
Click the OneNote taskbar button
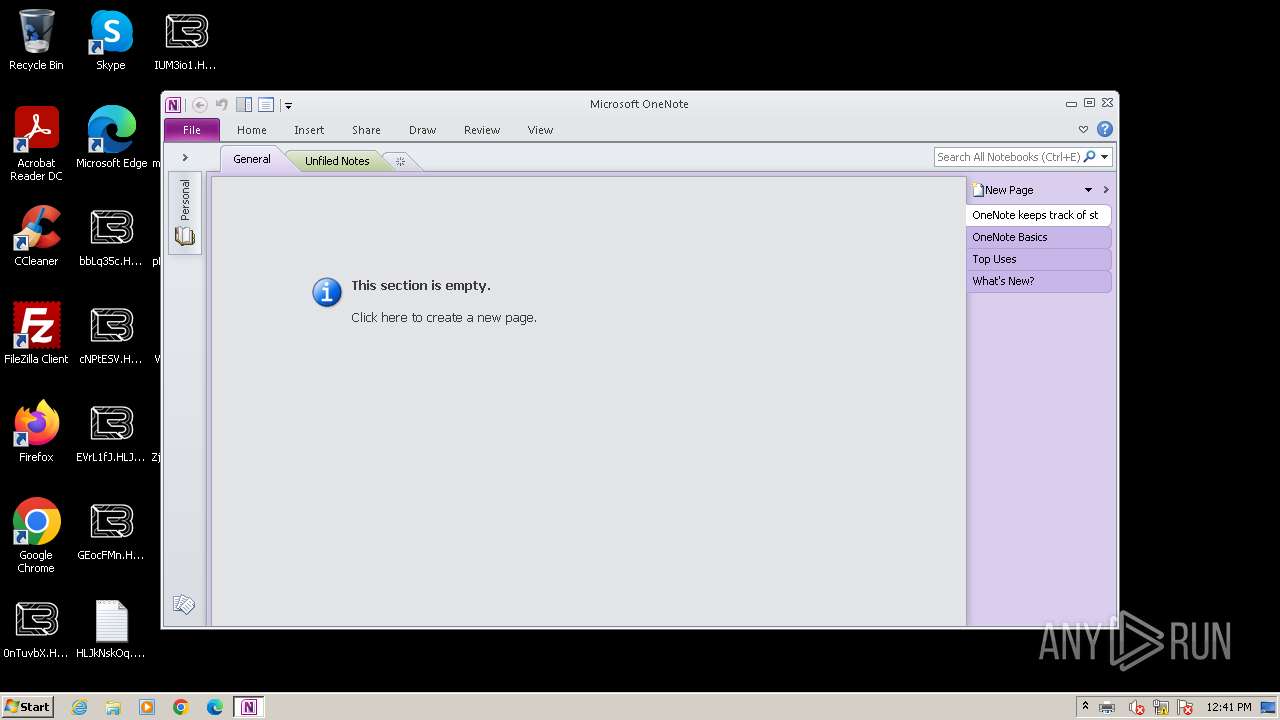click(x=249, y=707)
